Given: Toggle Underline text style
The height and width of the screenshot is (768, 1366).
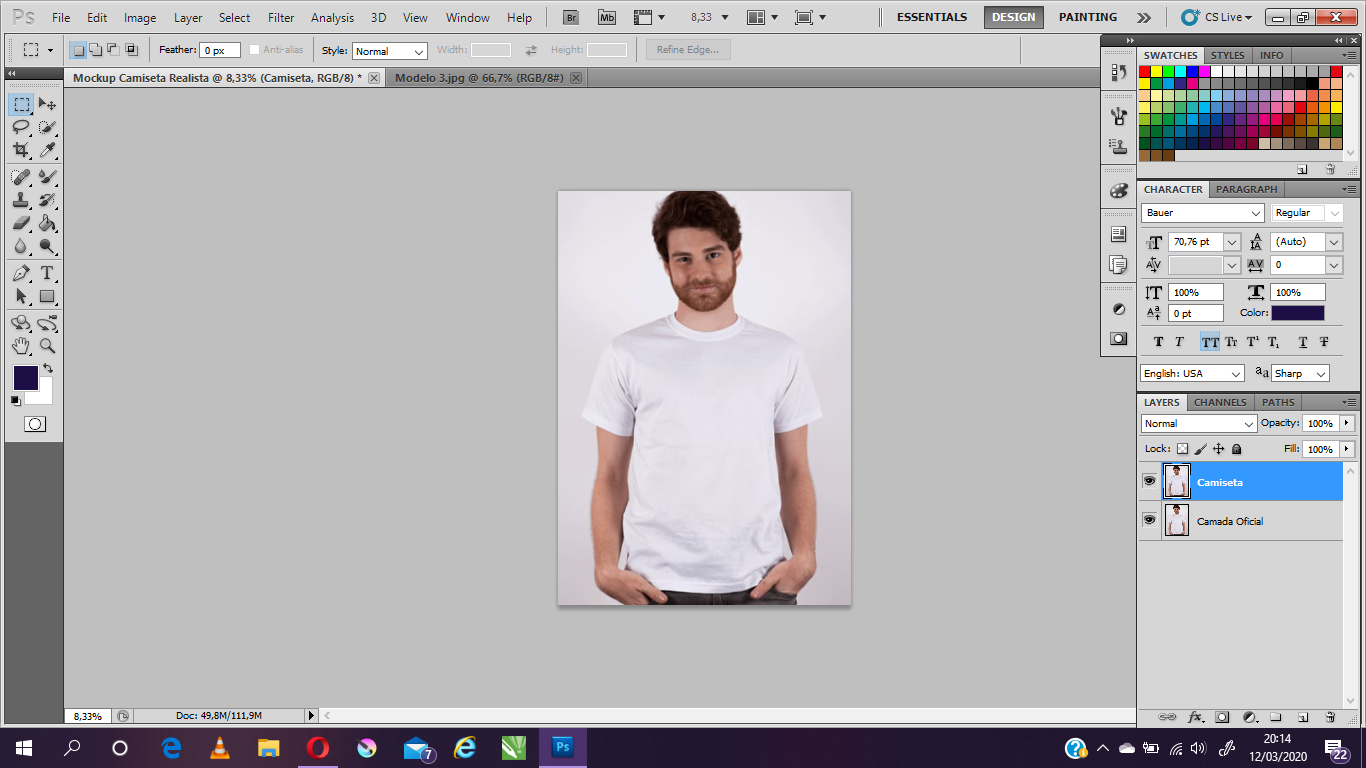Looking at the screenshot, I should [x=1303, y=342].
